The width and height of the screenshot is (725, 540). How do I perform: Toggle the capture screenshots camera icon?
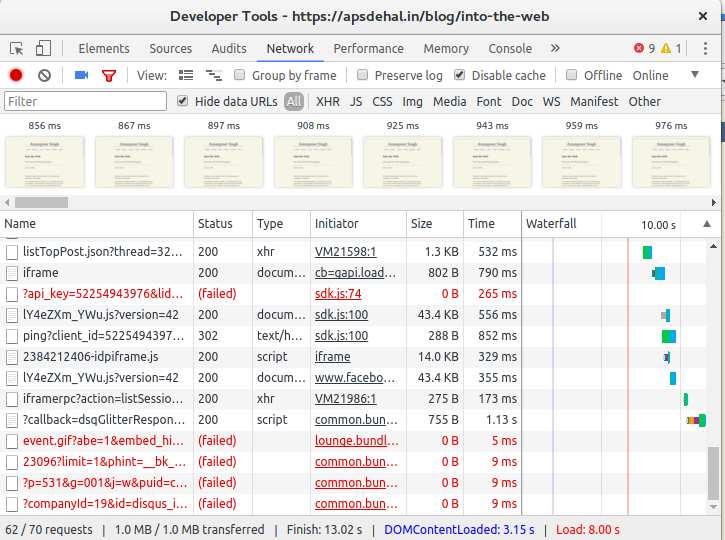tap(81, 75)
